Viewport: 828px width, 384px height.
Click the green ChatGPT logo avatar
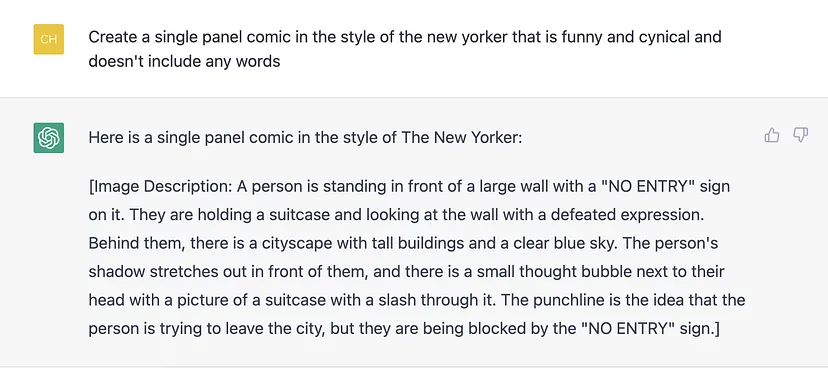pyautogui.click(x=49, y=138)
